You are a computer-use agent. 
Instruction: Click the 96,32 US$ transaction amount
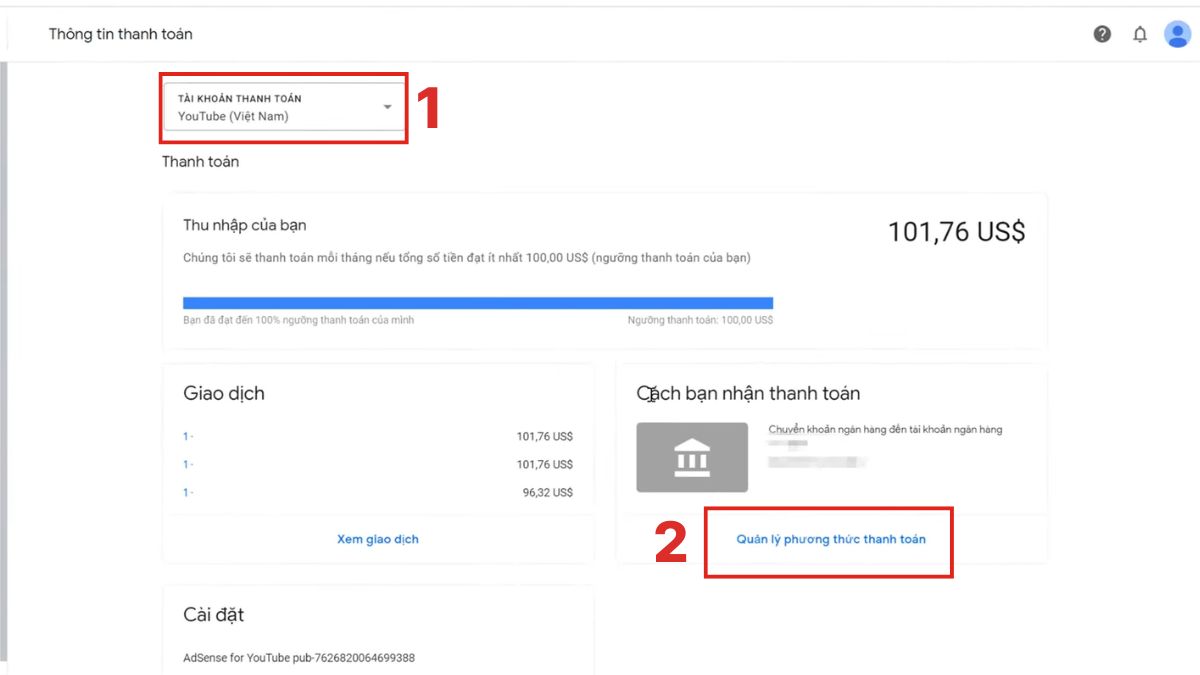tap(548, 492)
